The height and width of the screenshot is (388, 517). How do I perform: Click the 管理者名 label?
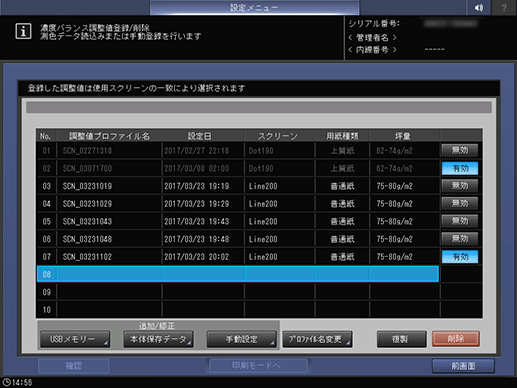pyautogui.click(x=372, y=38)
